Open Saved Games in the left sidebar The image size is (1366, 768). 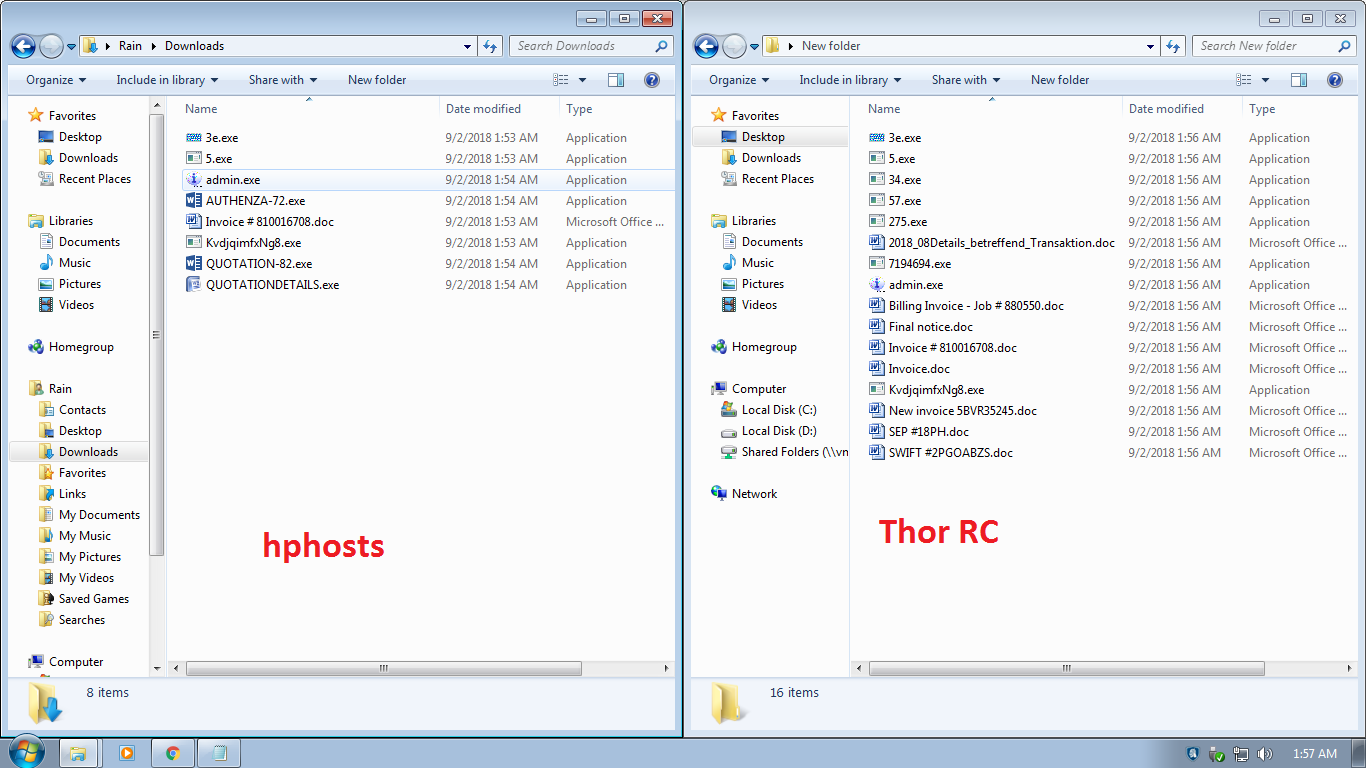pyautogui.click(x=84, y=599)
